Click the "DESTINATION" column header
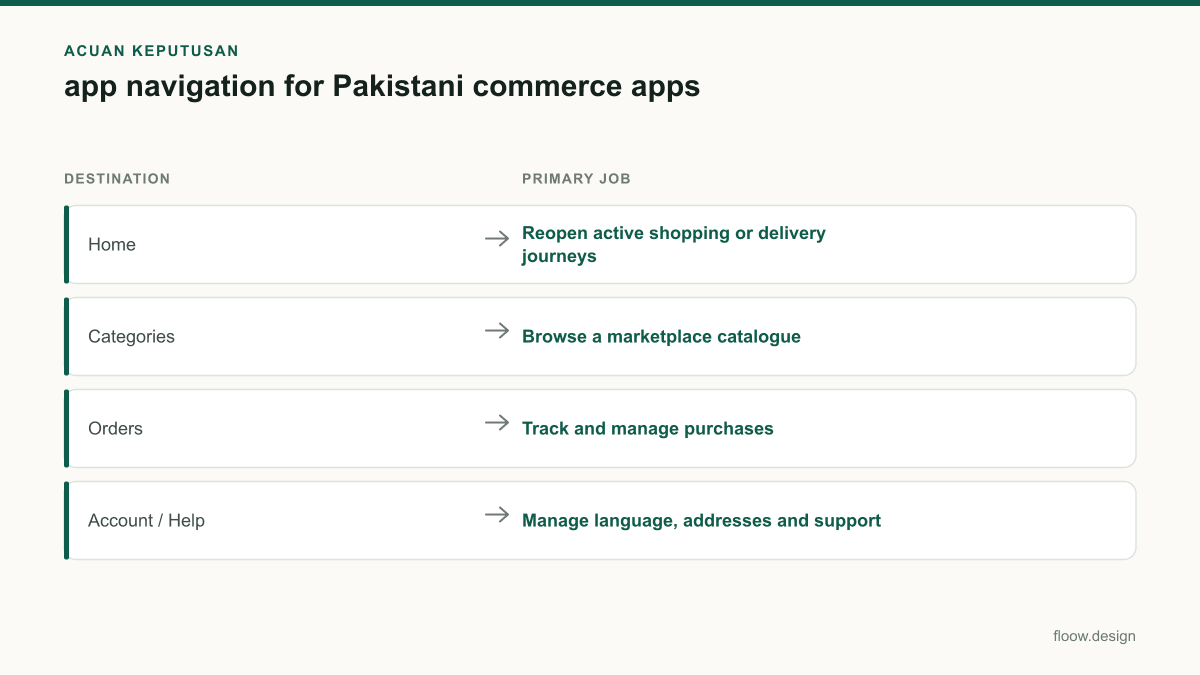This screenshot has width=1200, height=675. 117,179
